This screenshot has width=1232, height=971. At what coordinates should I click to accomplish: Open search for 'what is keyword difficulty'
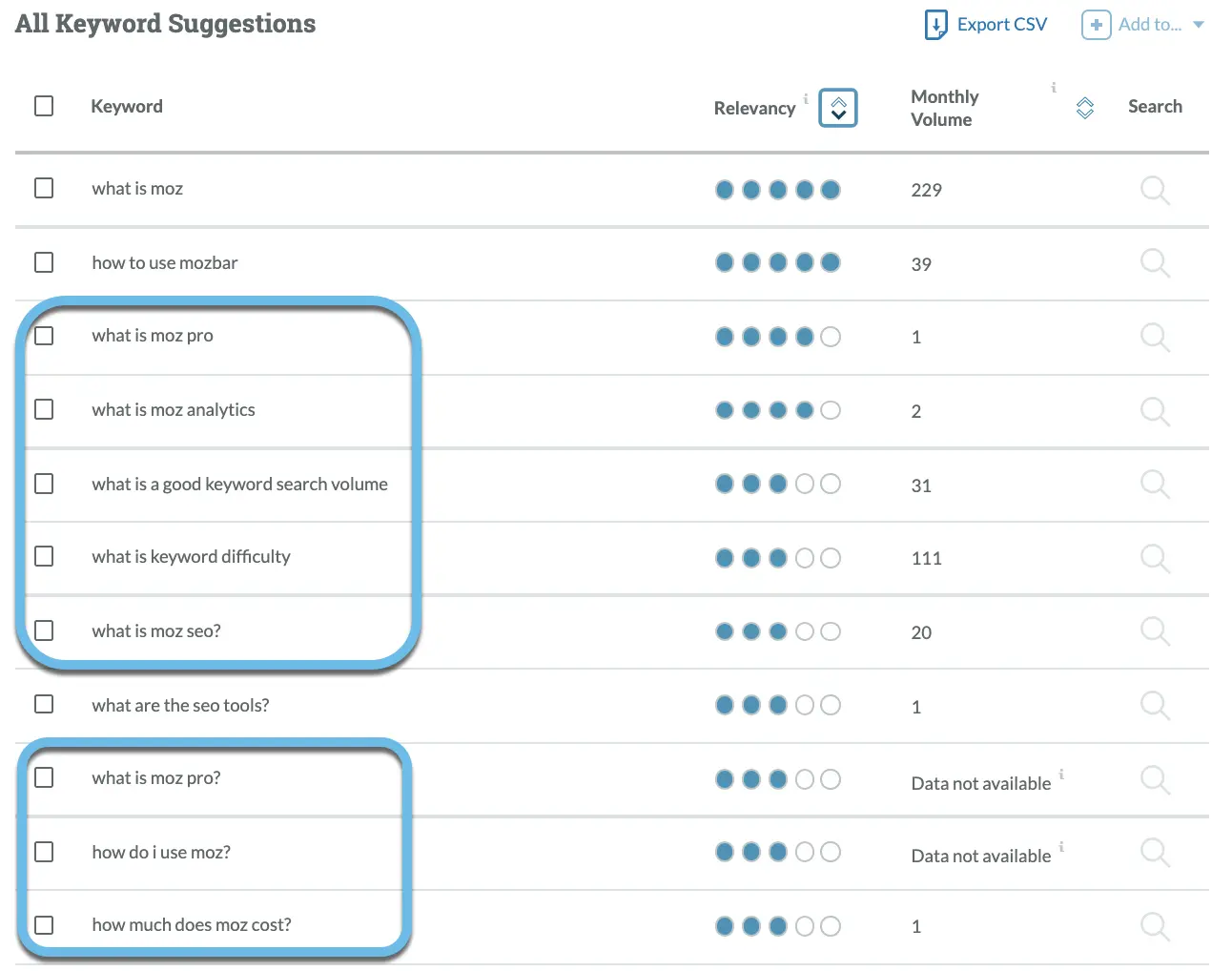point(1155,559)
